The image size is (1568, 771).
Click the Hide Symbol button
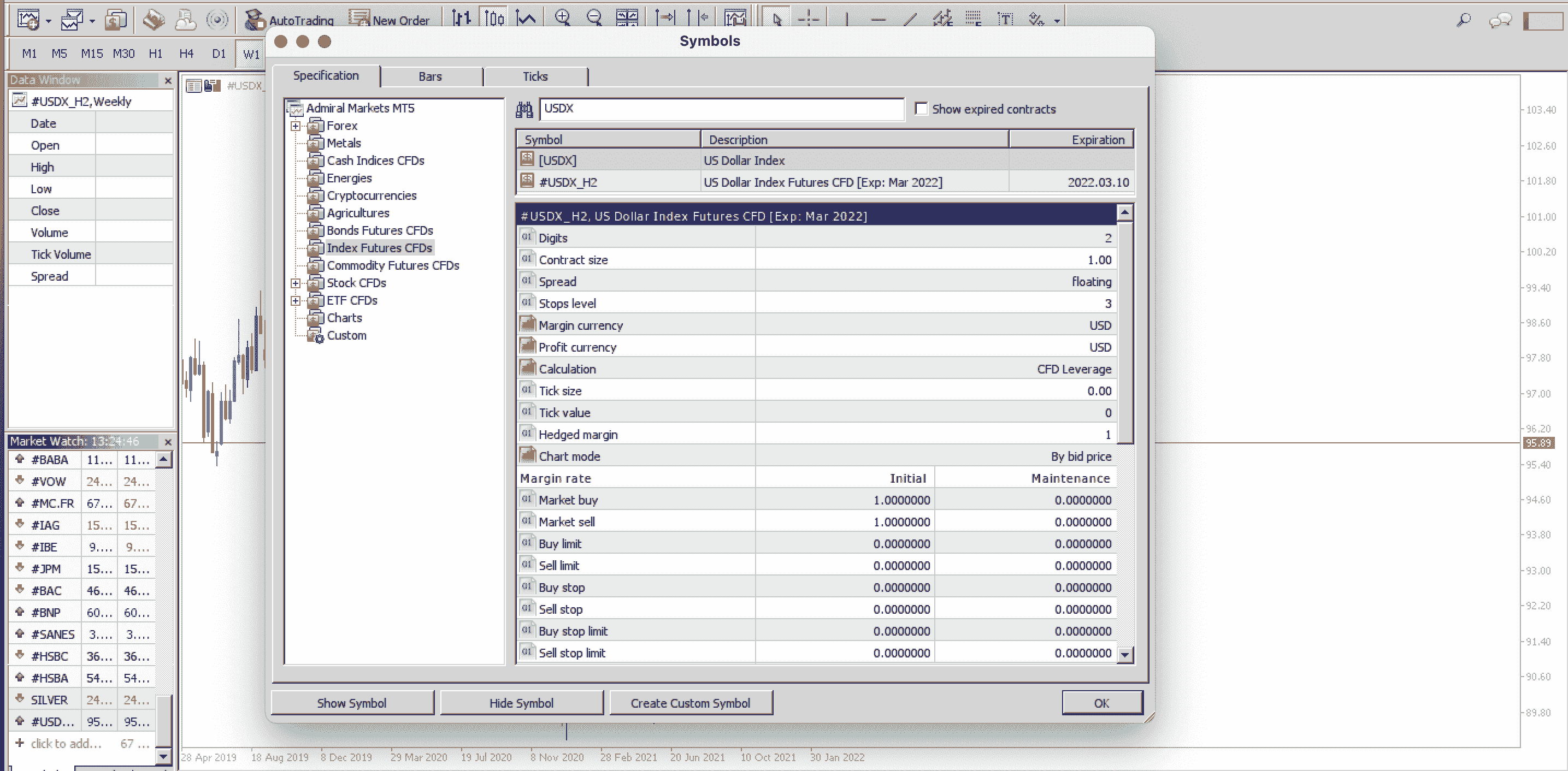point(521,703)
